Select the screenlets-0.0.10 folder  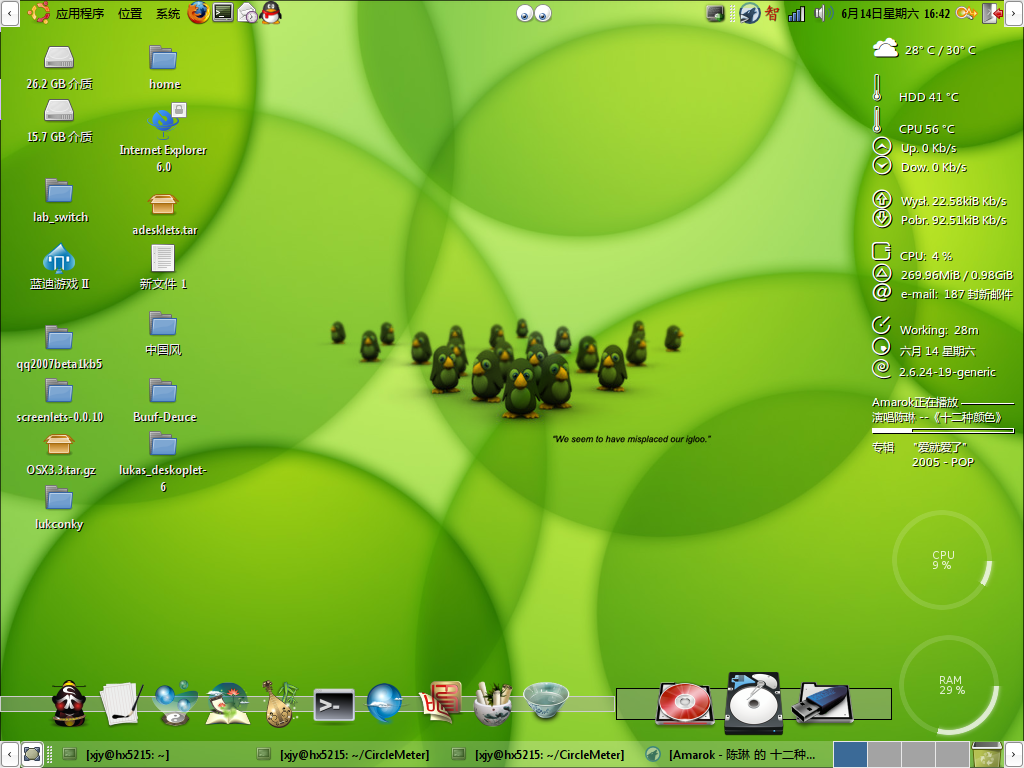(59, 401)
